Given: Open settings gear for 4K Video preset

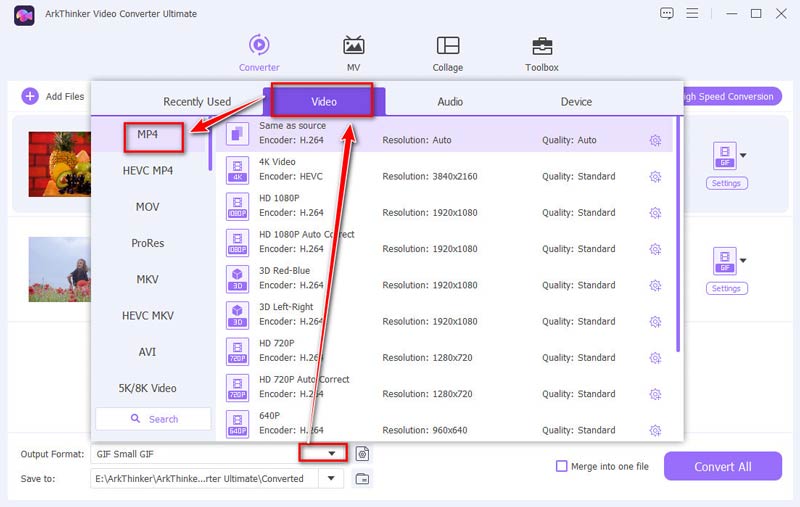Looking at the screenshot, I should tap(655, 176).
